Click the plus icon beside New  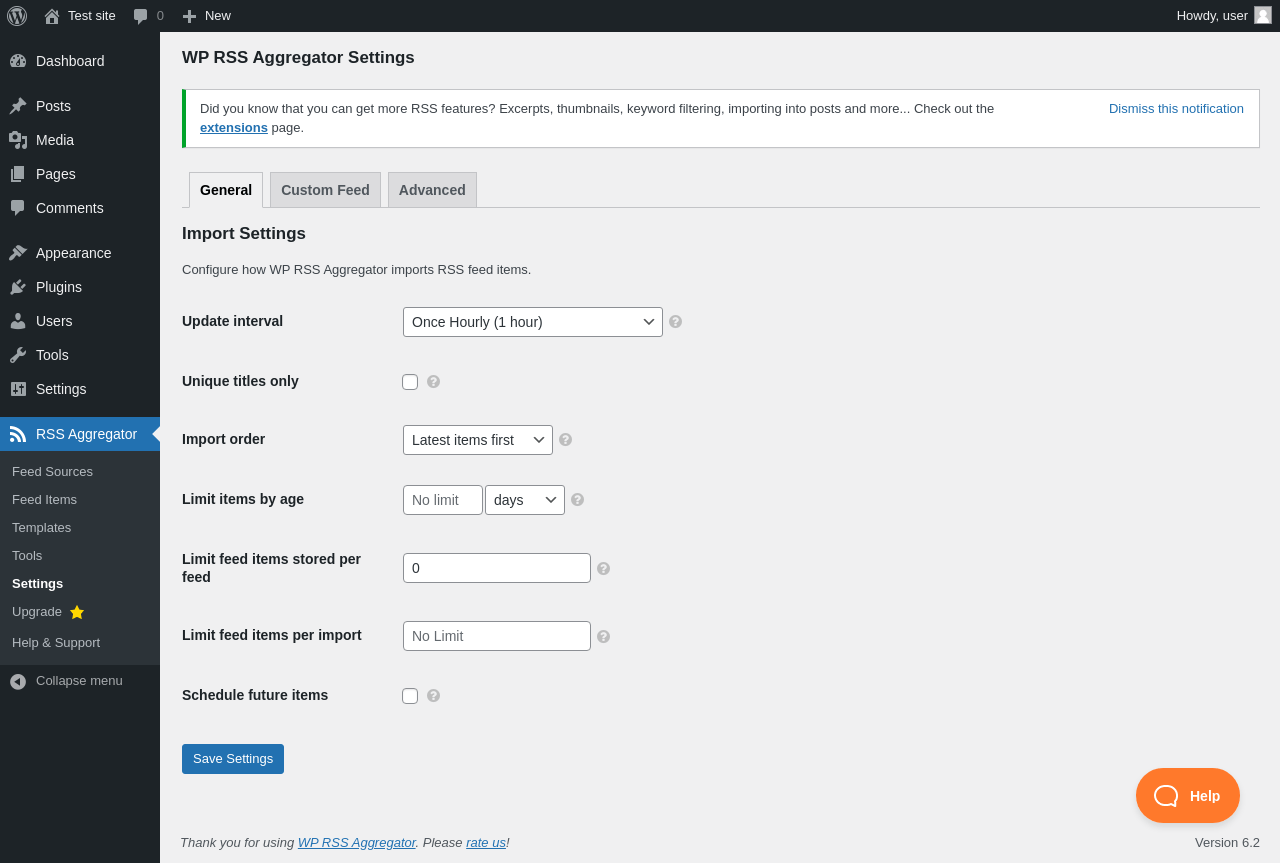coord(189,16)
